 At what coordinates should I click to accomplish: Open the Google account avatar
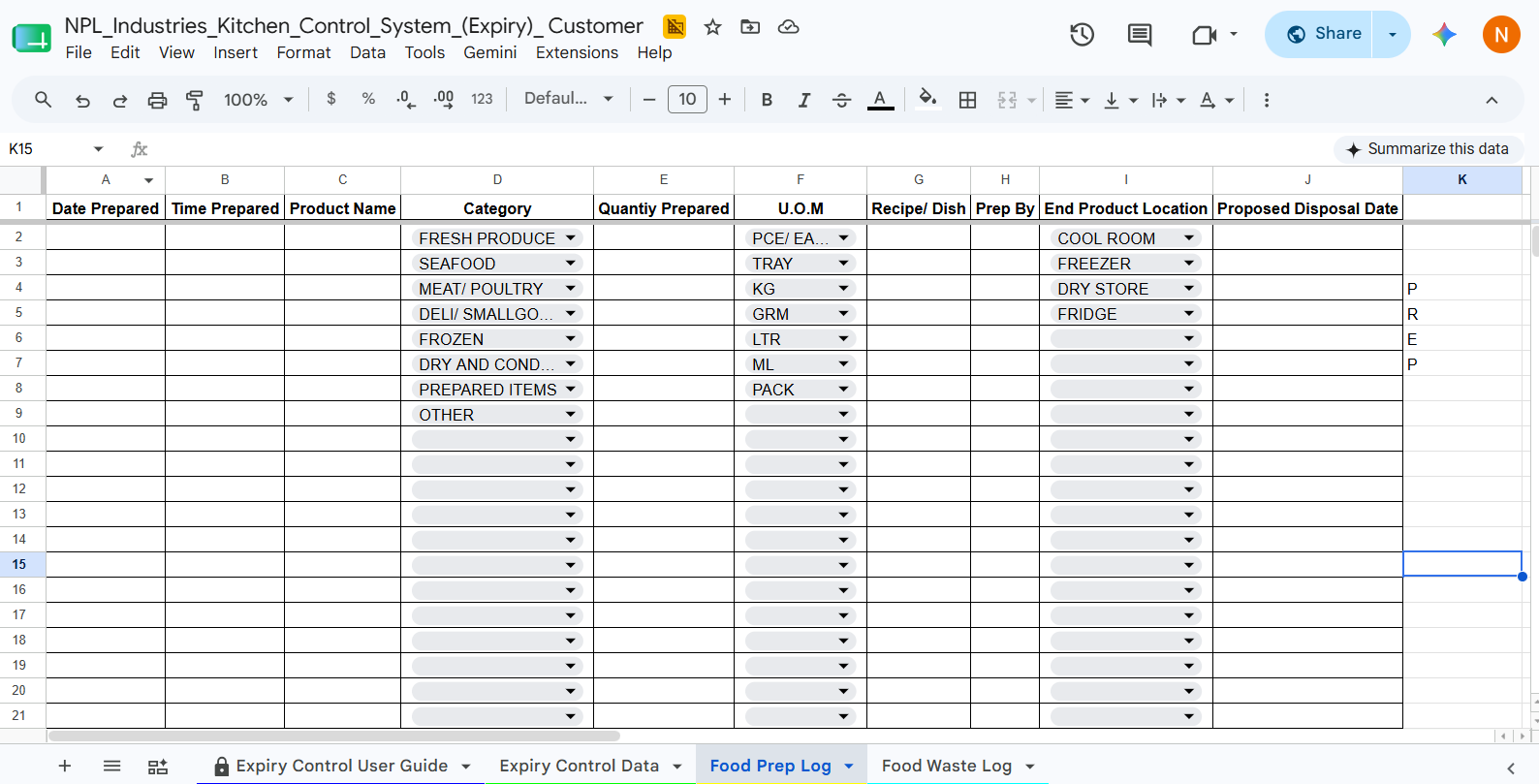coord(1501,35)
